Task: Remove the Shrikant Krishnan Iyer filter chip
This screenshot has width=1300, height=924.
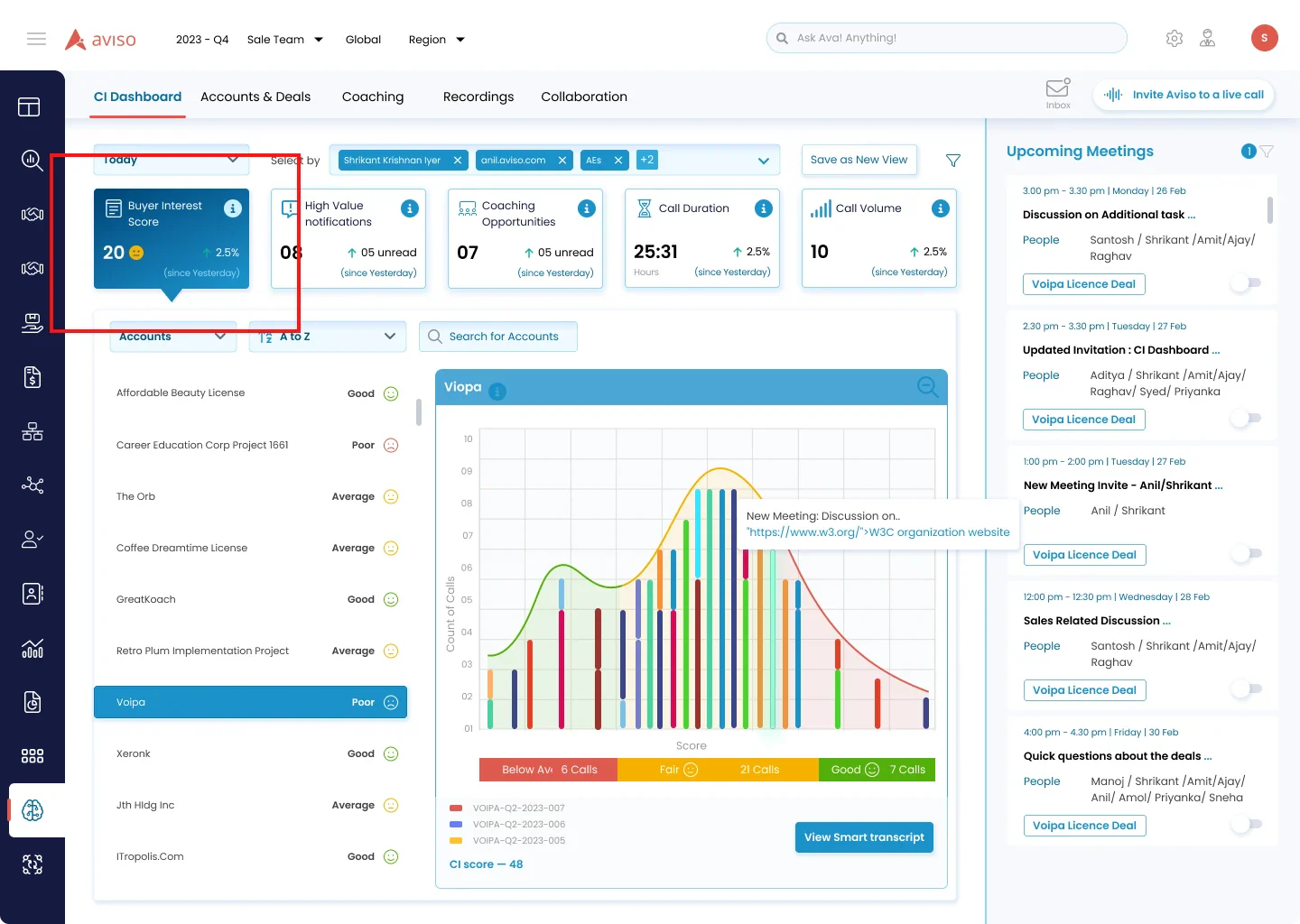Action: click(x=458, y=161)
